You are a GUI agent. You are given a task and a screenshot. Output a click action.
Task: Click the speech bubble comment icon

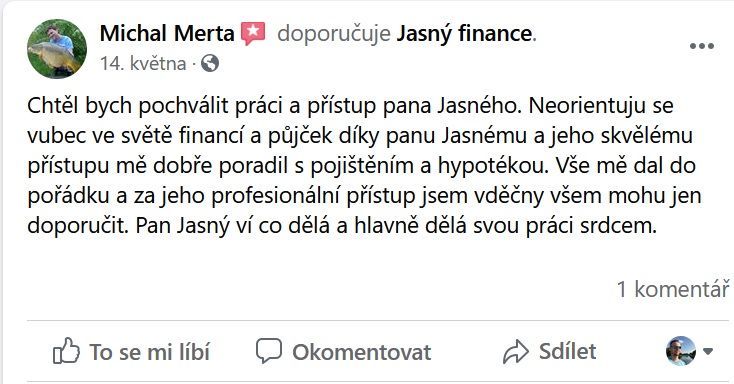coord(269,351)
